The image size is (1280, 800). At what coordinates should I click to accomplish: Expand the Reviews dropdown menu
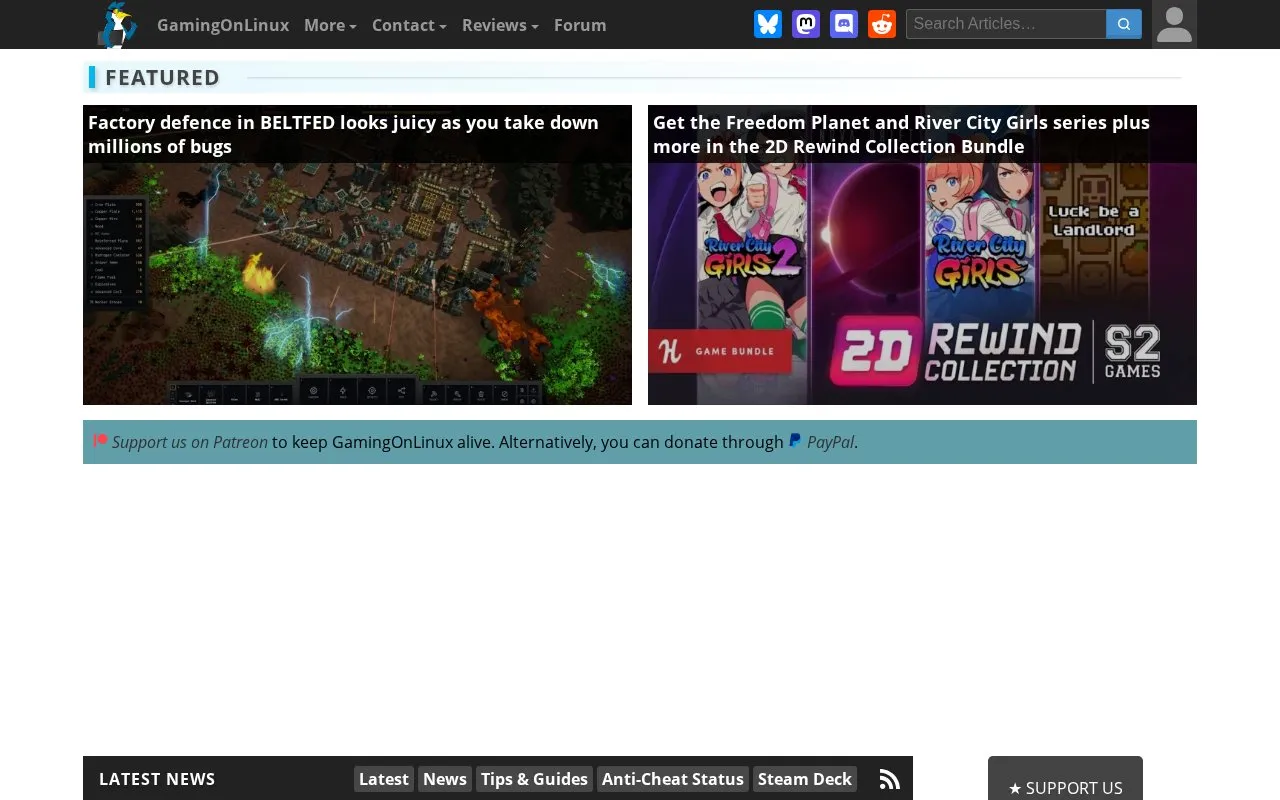click(500, 25)
